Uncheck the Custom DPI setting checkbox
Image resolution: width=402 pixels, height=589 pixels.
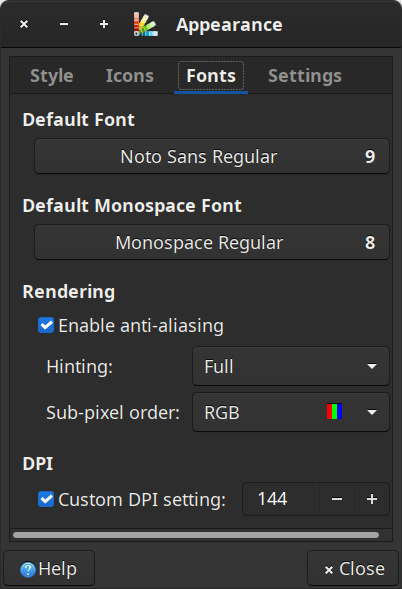[x=46, y=500]
